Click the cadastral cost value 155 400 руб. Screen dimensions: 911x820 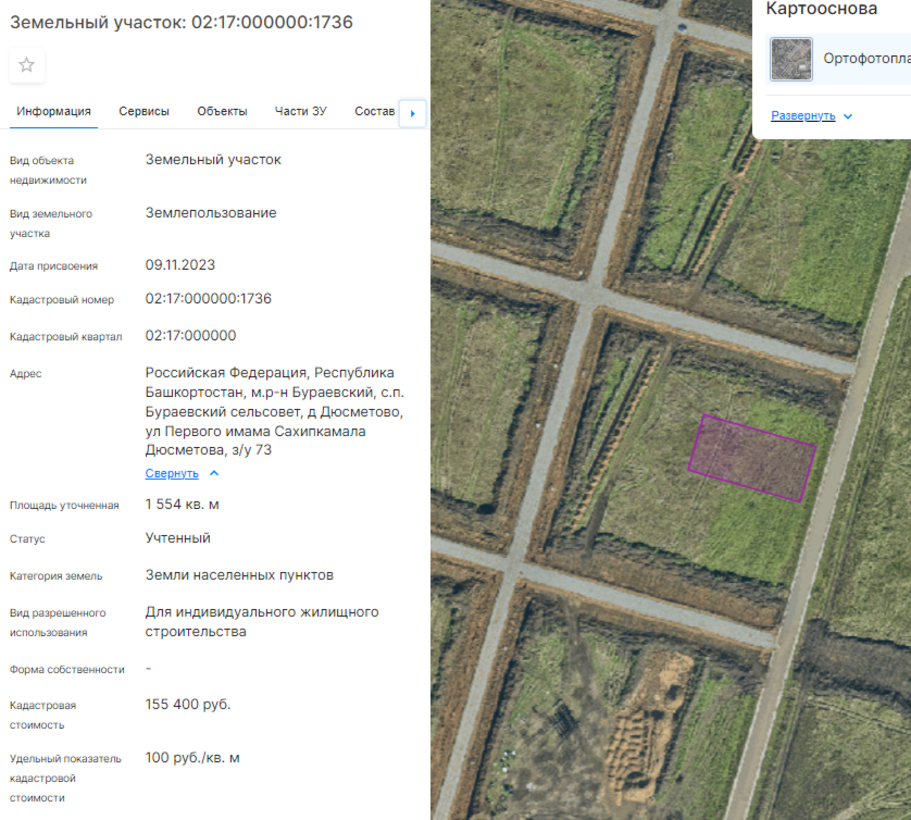[188, 704]
